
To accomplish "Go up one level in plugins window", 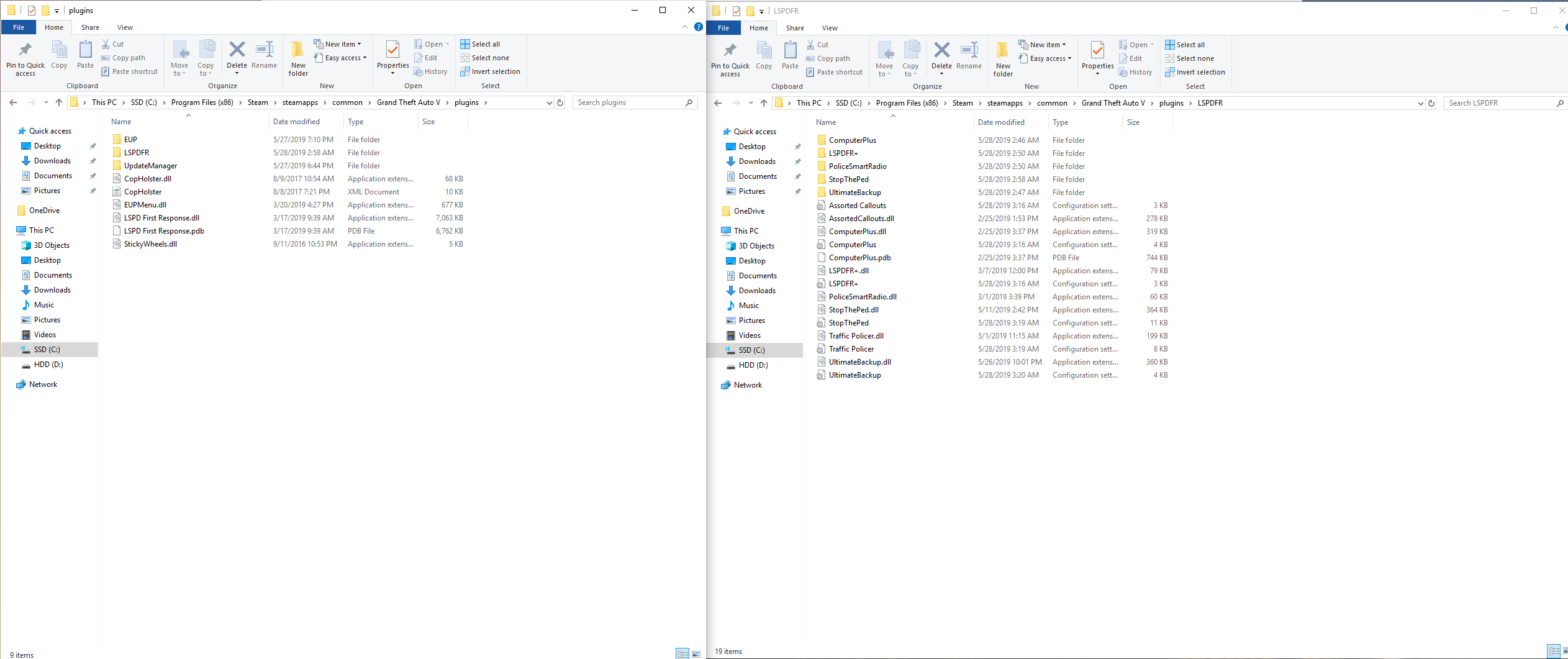I will pyautogui.click(x=59, y=102).
